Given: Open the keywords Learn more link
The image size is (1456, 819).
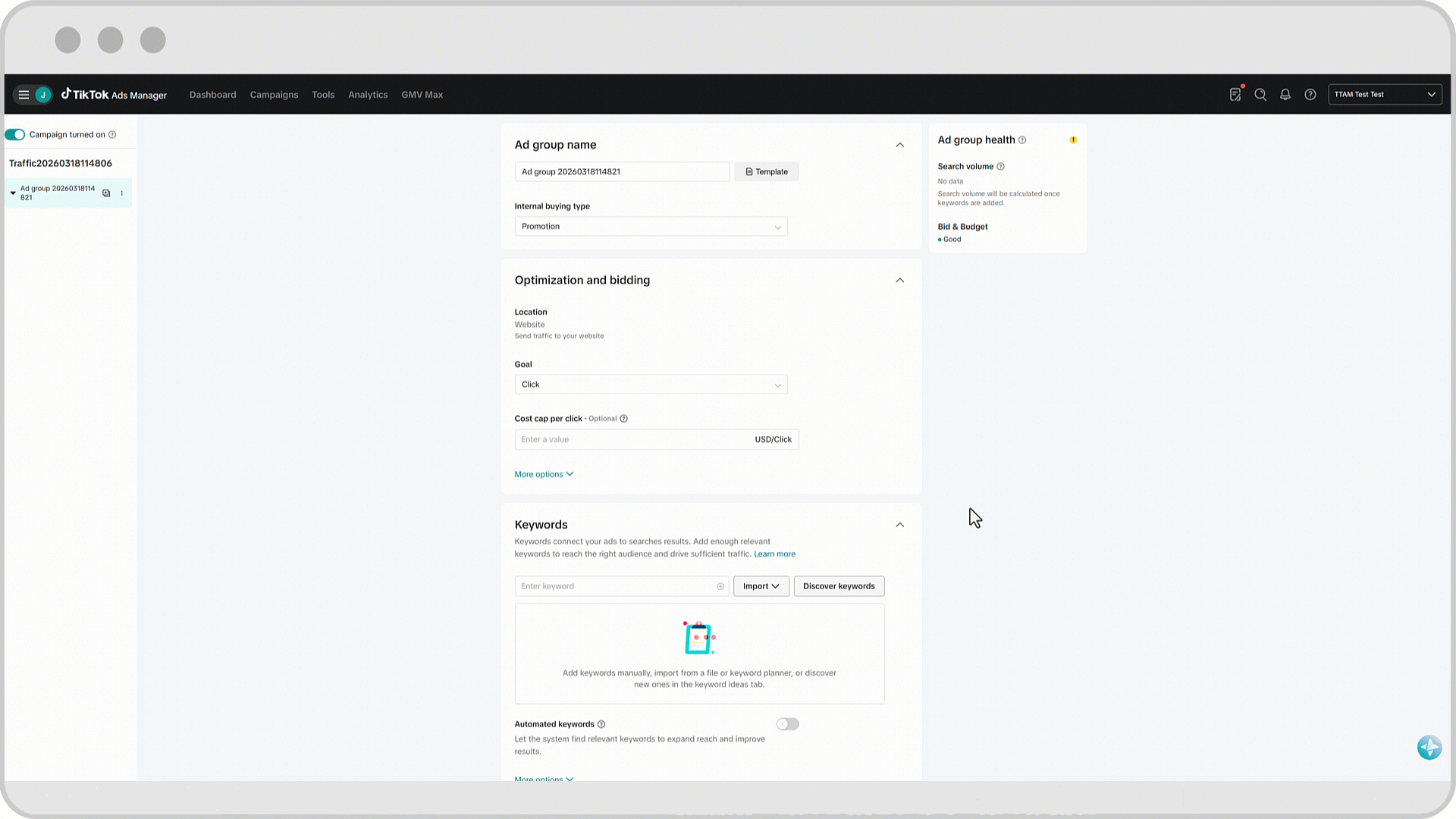Looking at the screenshot, I should 774,554.
